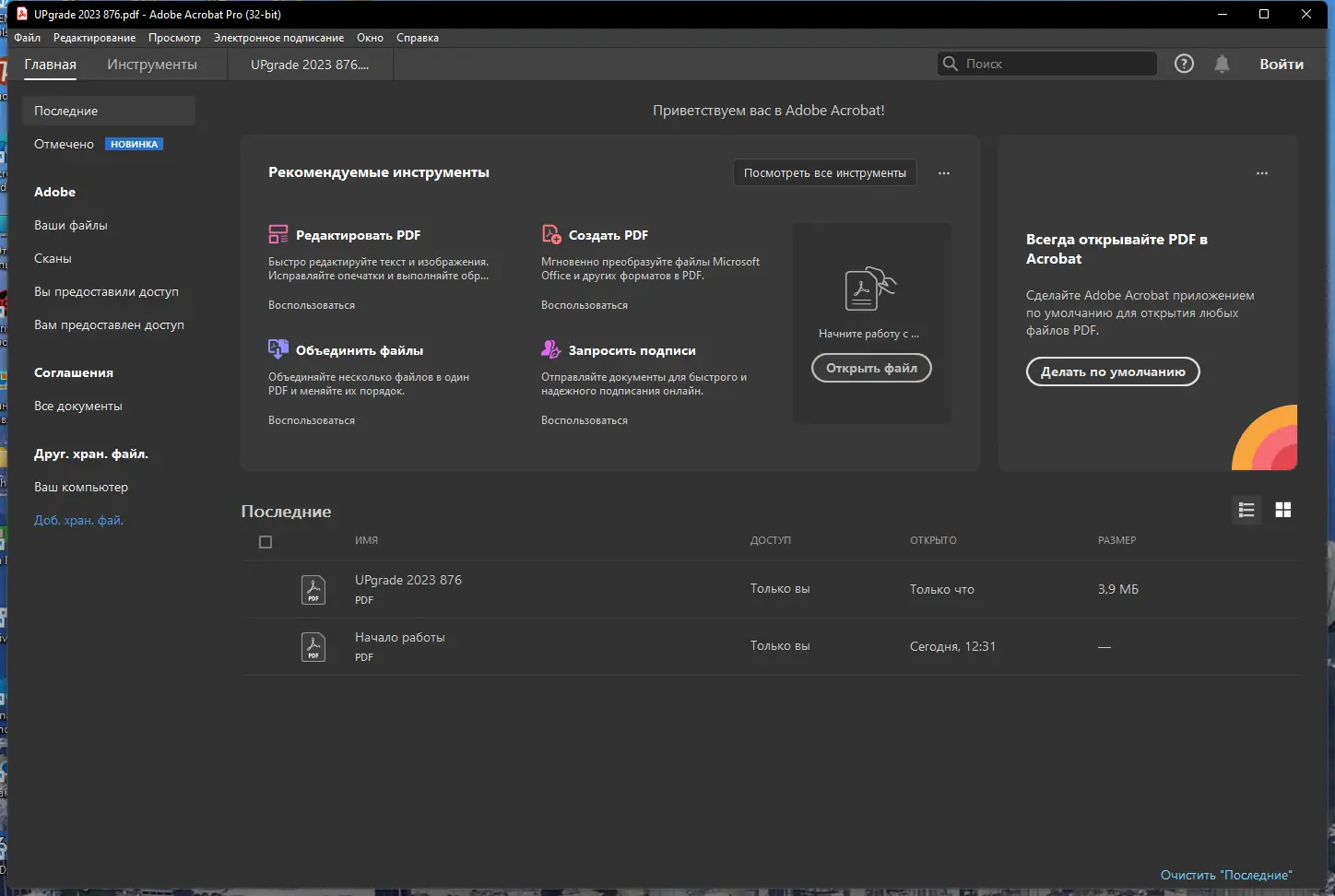Switch recent files to list view

[1246, 510]
